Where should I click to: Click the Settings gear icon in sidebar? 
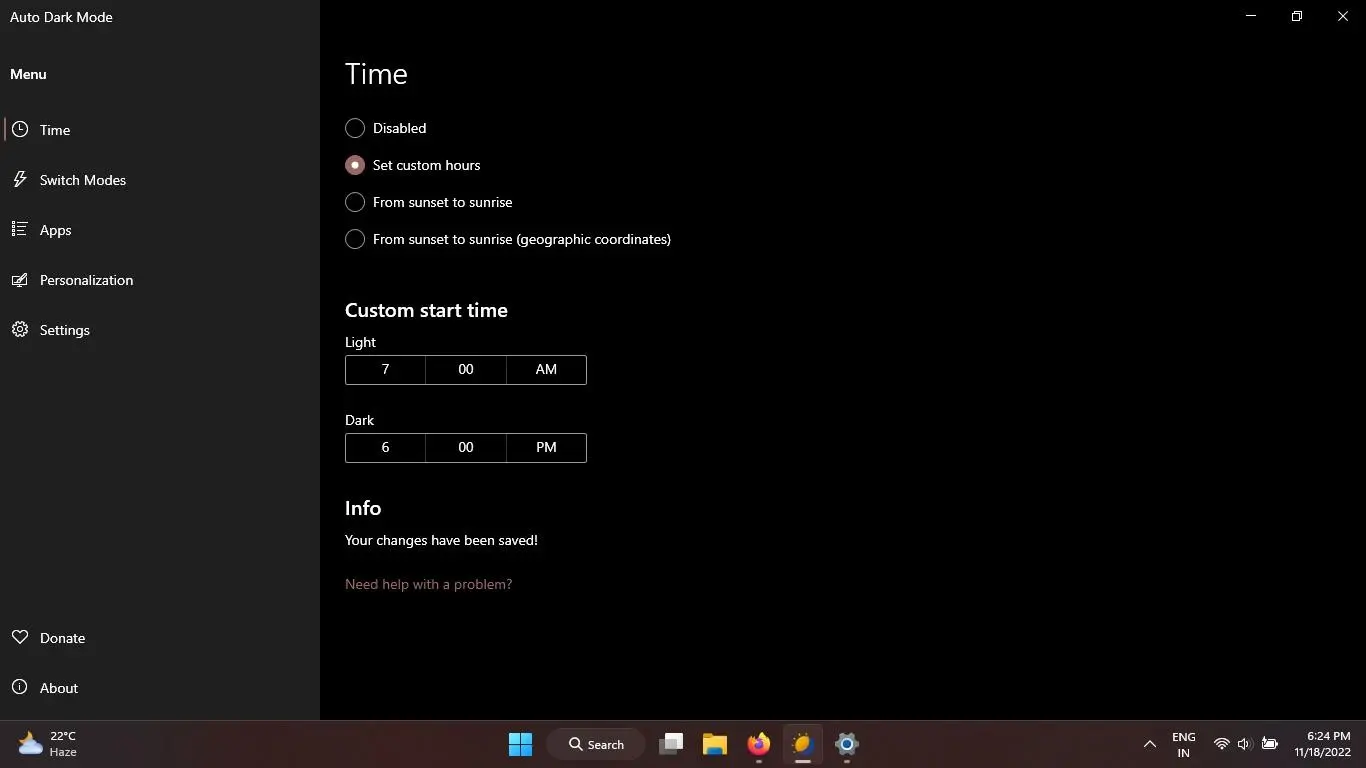click(x=20, y=330)
